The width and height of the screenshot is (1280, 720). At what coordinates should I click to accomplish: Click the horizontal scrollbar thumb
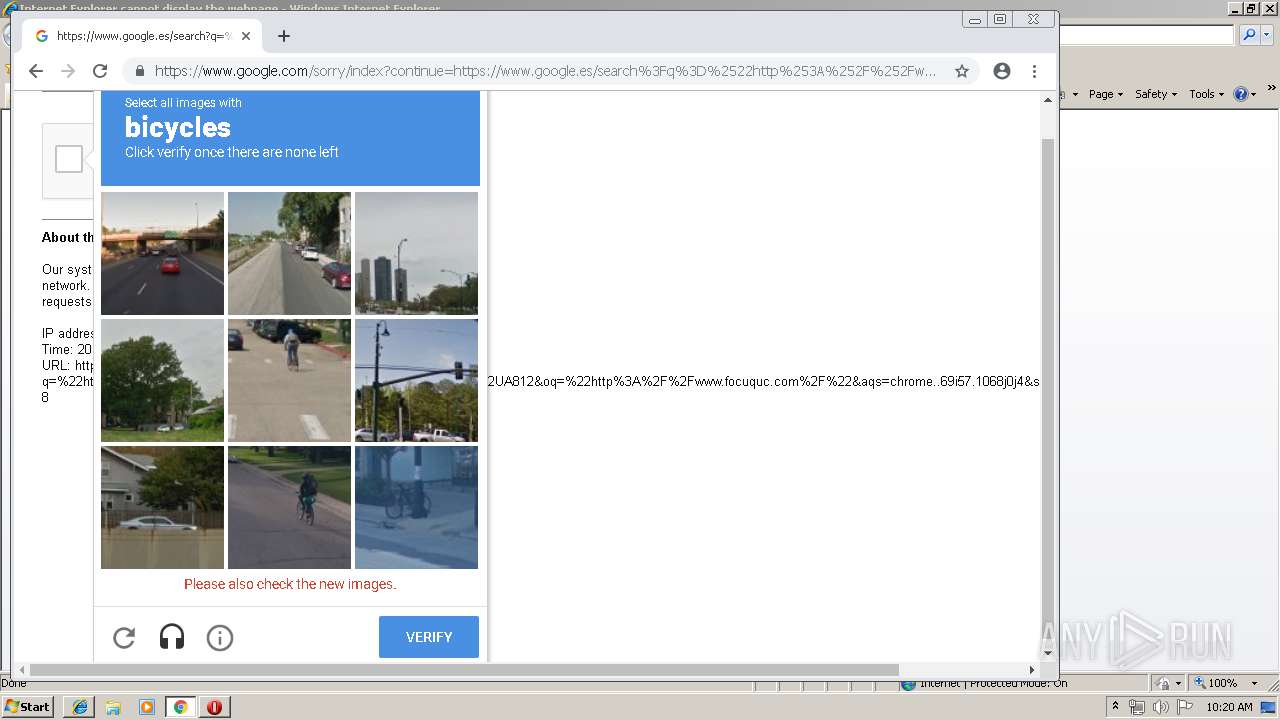tap(464, 670)
